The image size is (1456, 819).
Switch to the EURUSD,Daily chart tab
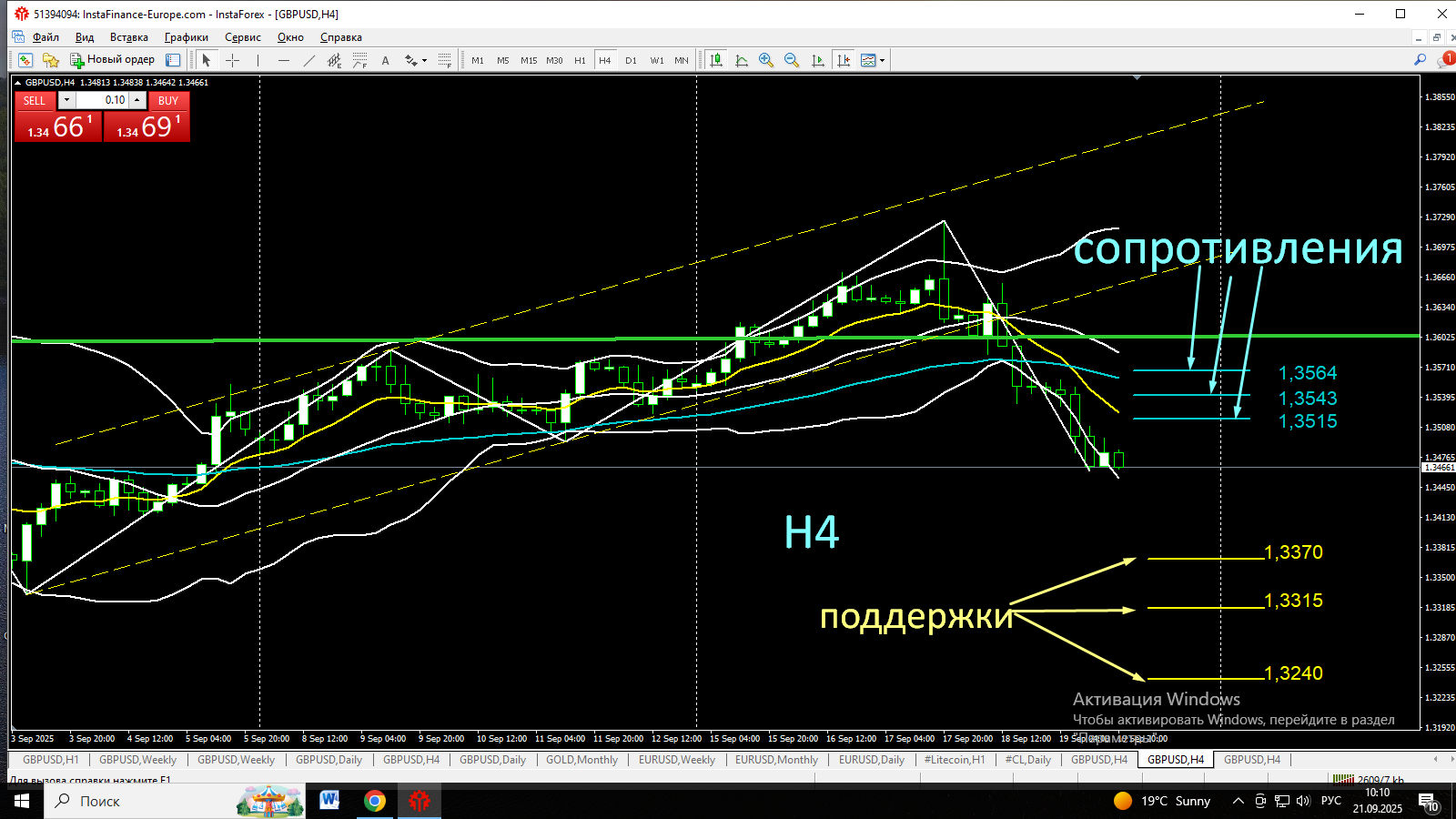[x=872, y=760]
